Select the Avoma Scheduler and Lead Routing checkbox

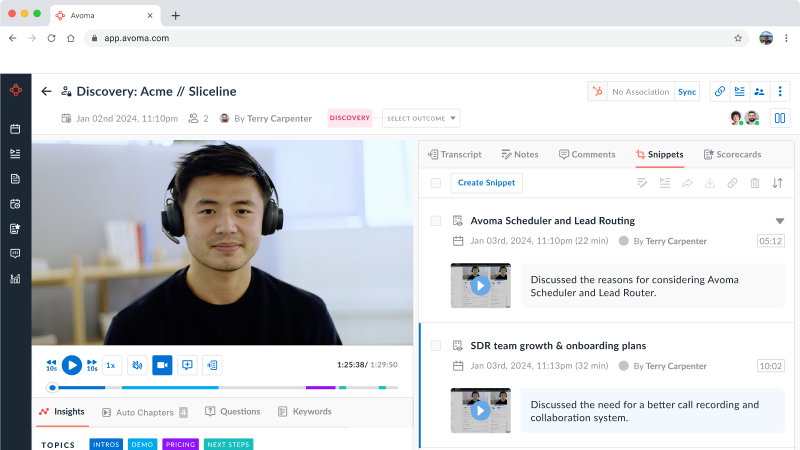[x=436, y=221]
